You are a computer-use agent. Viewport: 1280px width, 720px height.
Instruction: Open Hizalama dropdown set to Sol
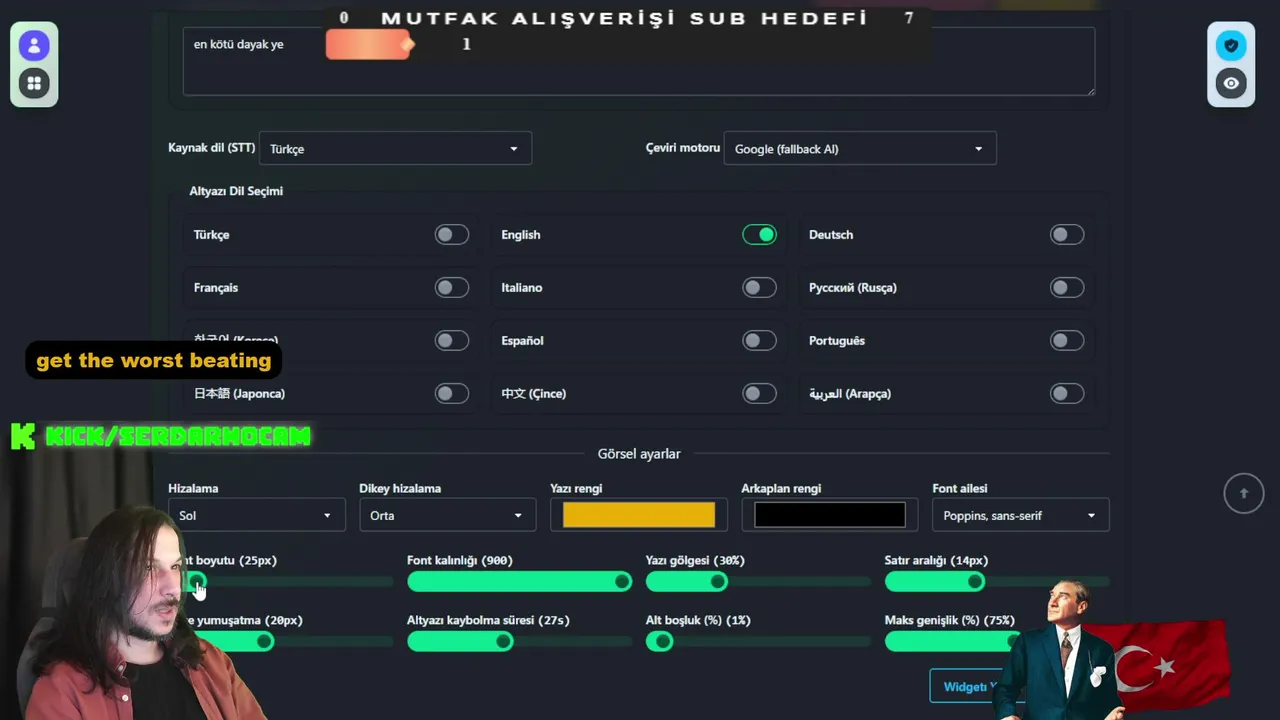coord(256,515)
